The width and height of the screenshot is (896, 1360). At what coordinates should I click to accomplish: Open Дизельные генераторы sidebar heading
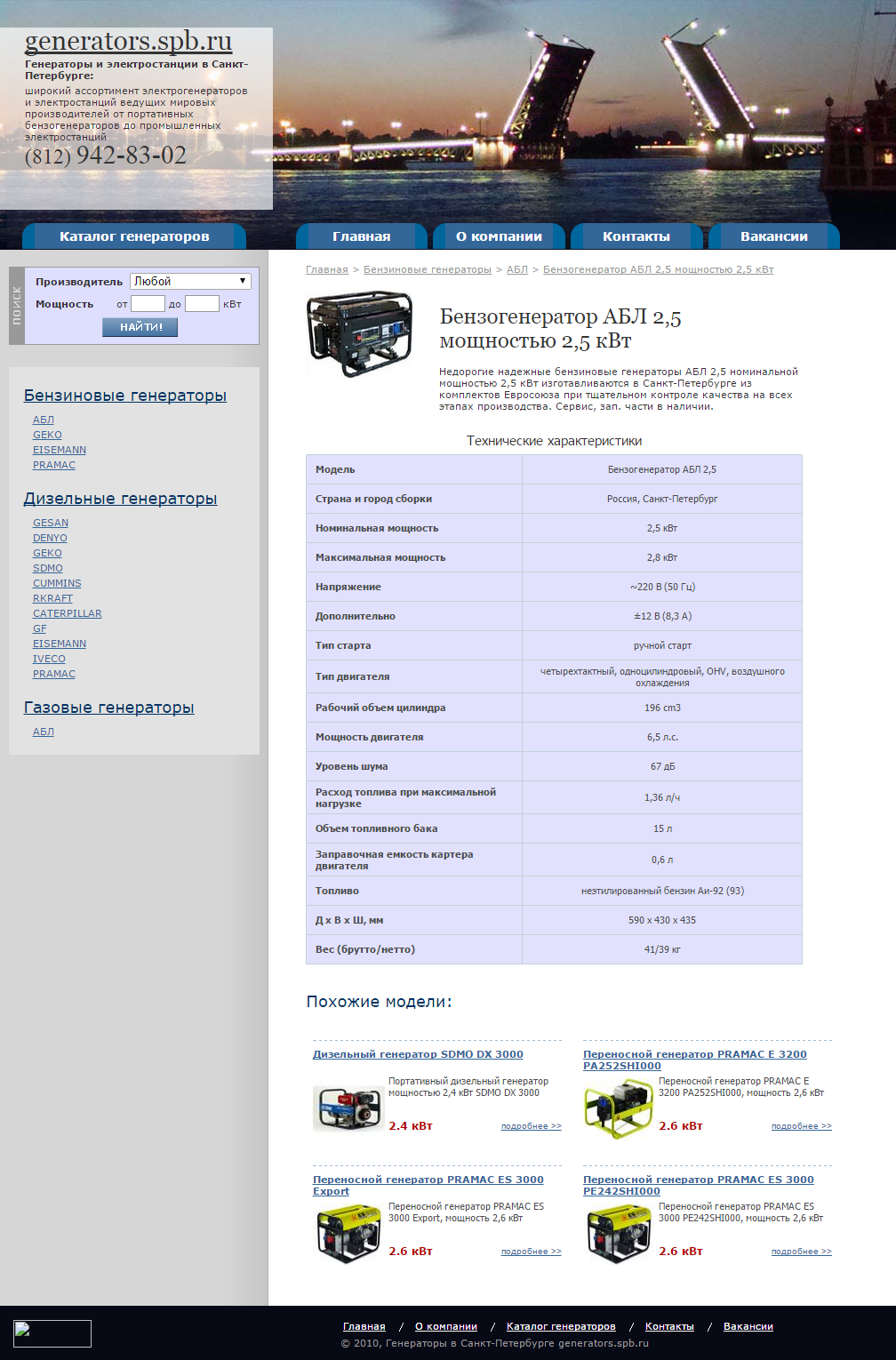pos(120,499)
